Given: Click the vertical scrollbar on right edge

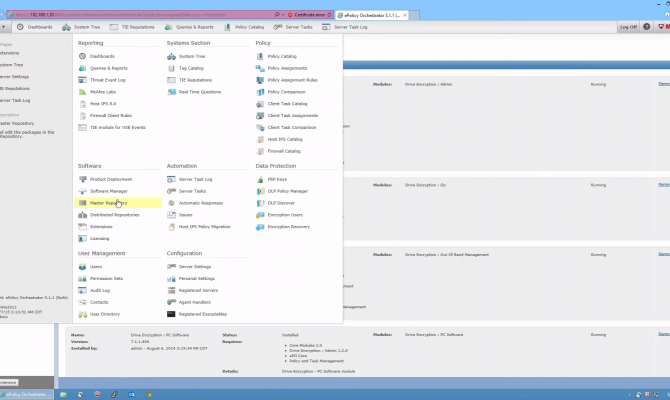Looking at the screenshot, I should pyautogui.click(x=666, y=200).
